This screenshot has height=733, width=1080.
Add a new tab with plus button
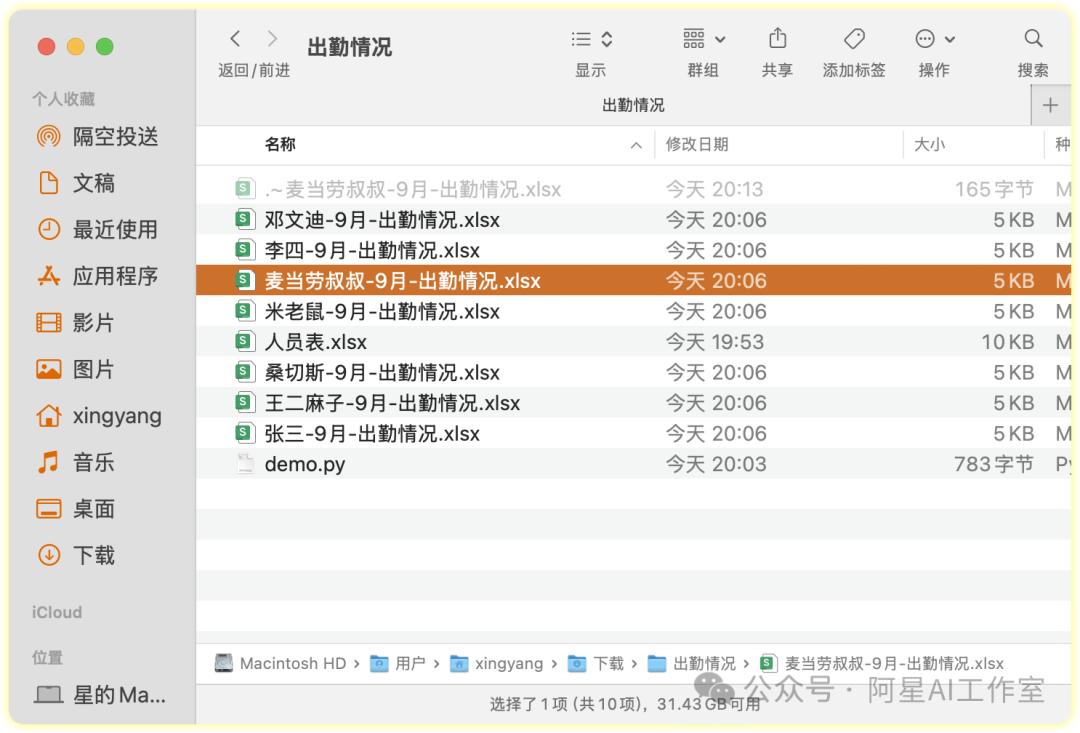tap(1050, 105)
